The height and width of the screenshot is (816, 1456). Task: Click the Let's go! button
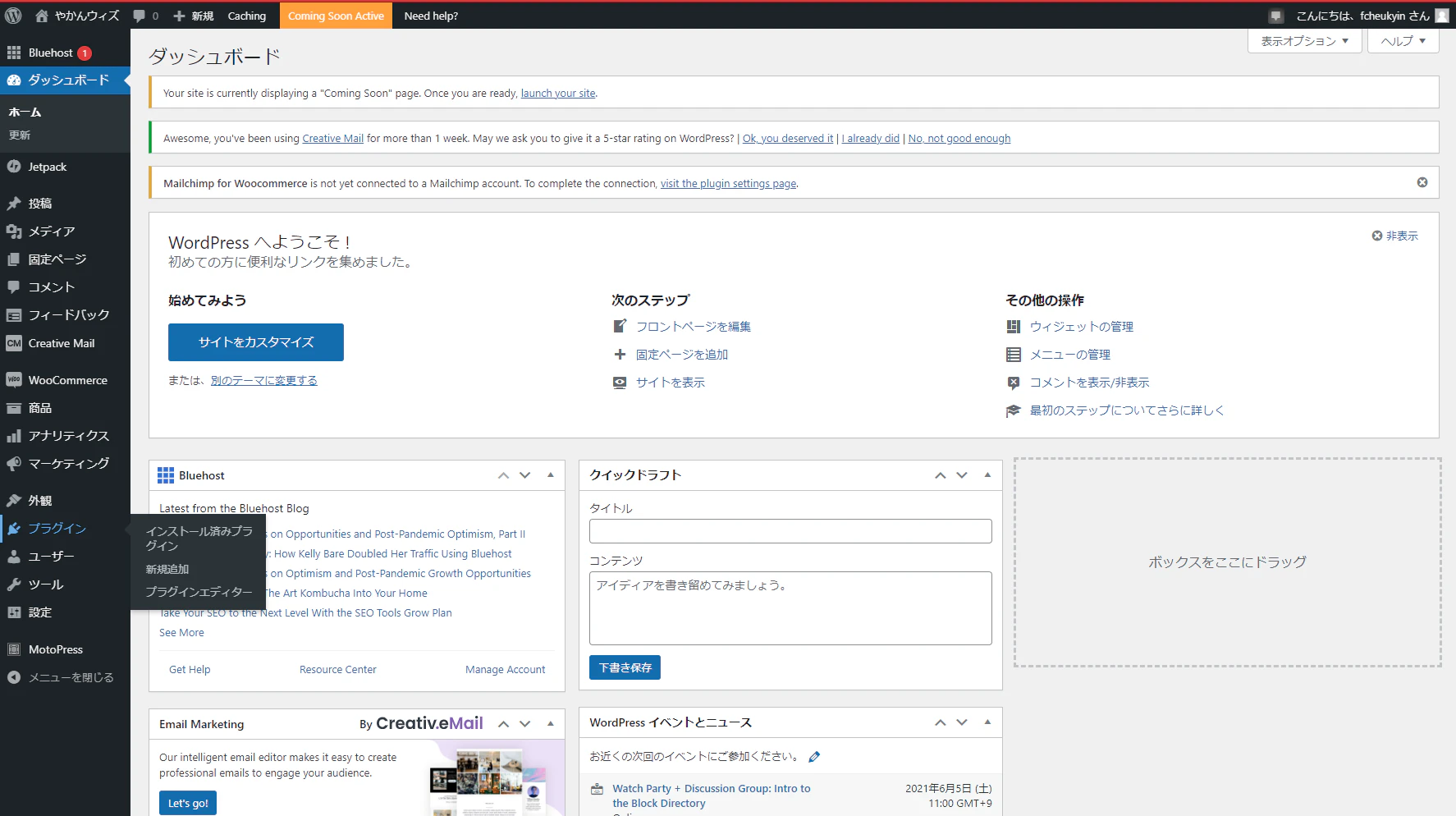[x=188, y=803]
